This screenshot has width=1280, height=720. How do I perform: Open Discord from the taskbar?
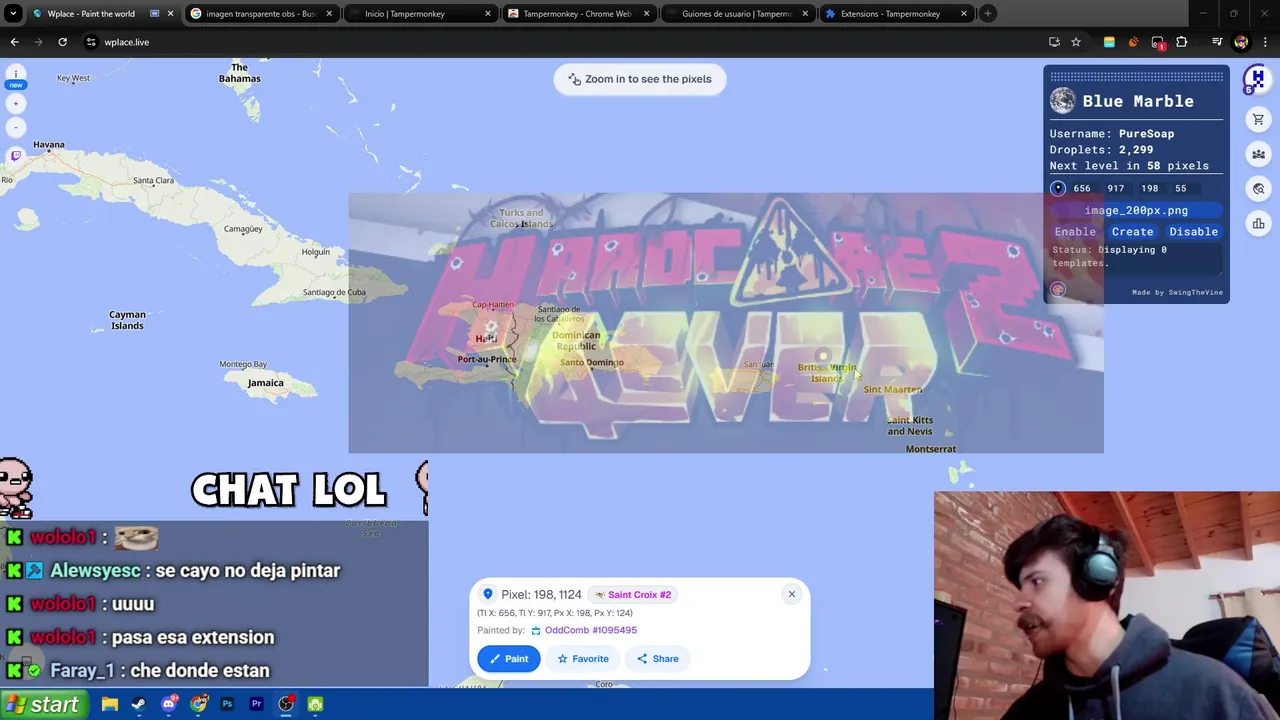point(169,704)
